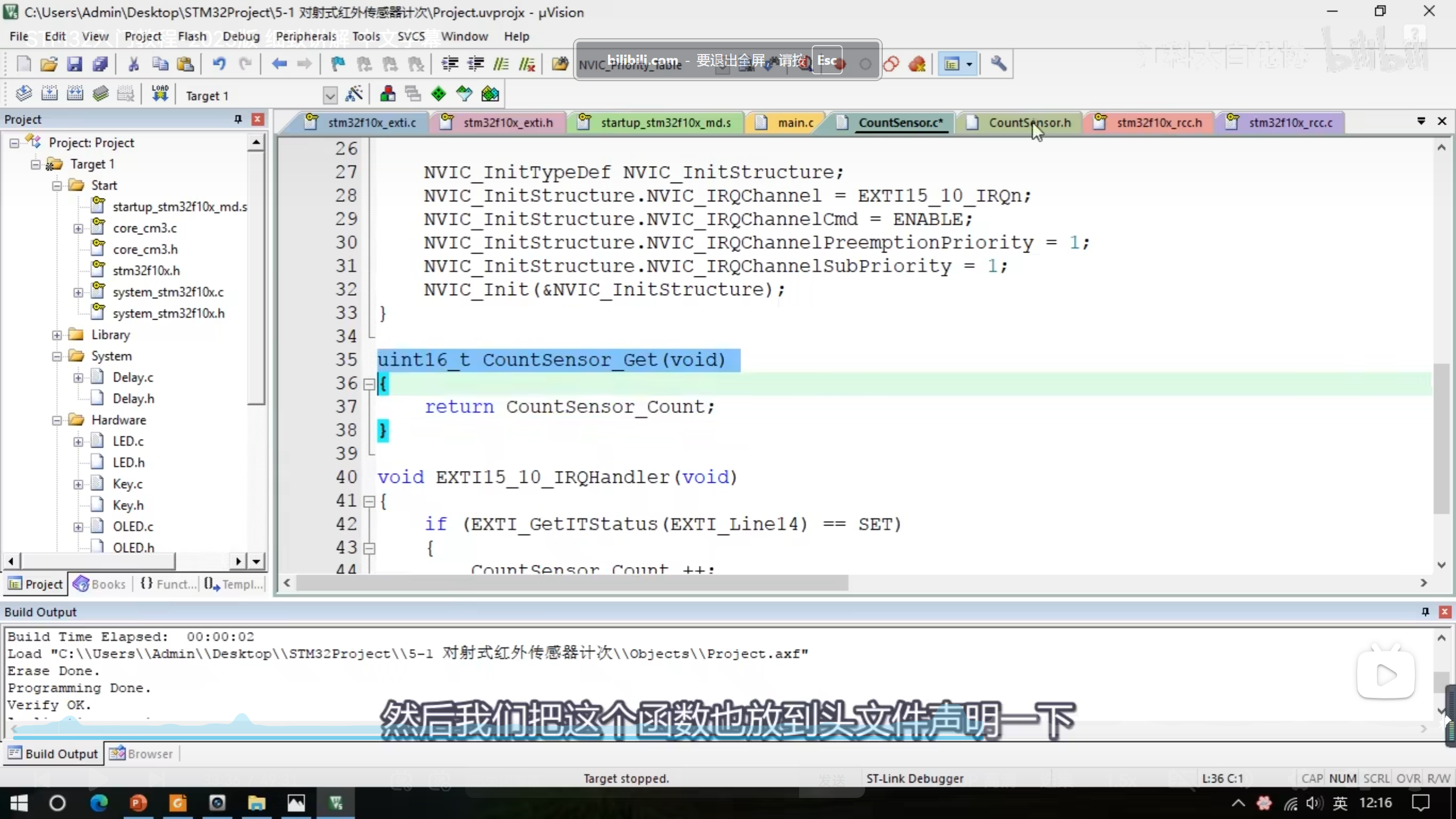Click the editor horizontal scrollbar thumb
The image size is (1456, 819).
click(572, 583)
